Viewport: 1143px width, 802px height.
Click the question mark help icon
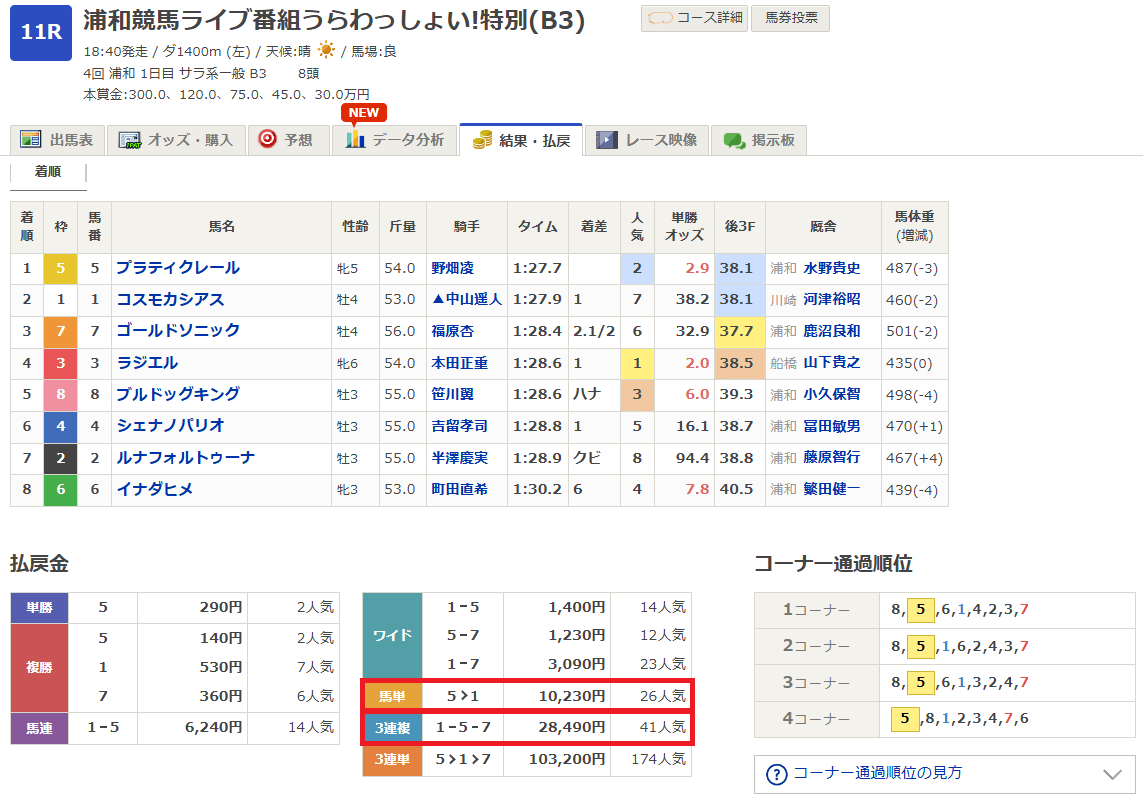(776, 774)
